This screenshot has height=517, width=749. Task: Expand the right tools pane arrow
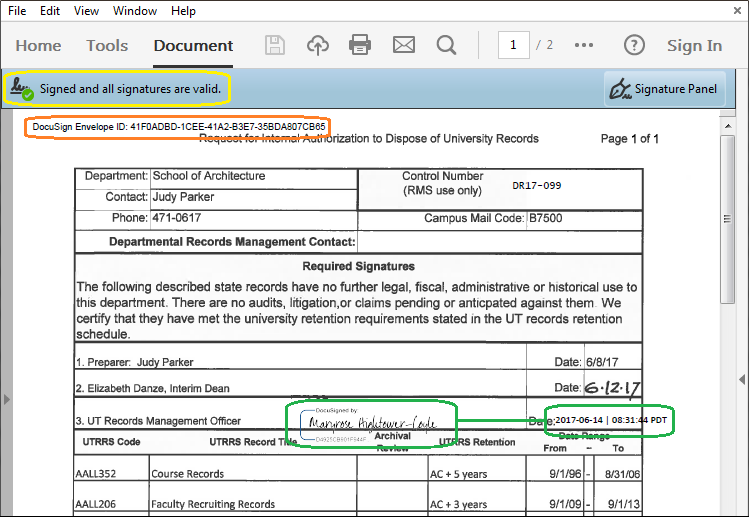tap(742, 379)
